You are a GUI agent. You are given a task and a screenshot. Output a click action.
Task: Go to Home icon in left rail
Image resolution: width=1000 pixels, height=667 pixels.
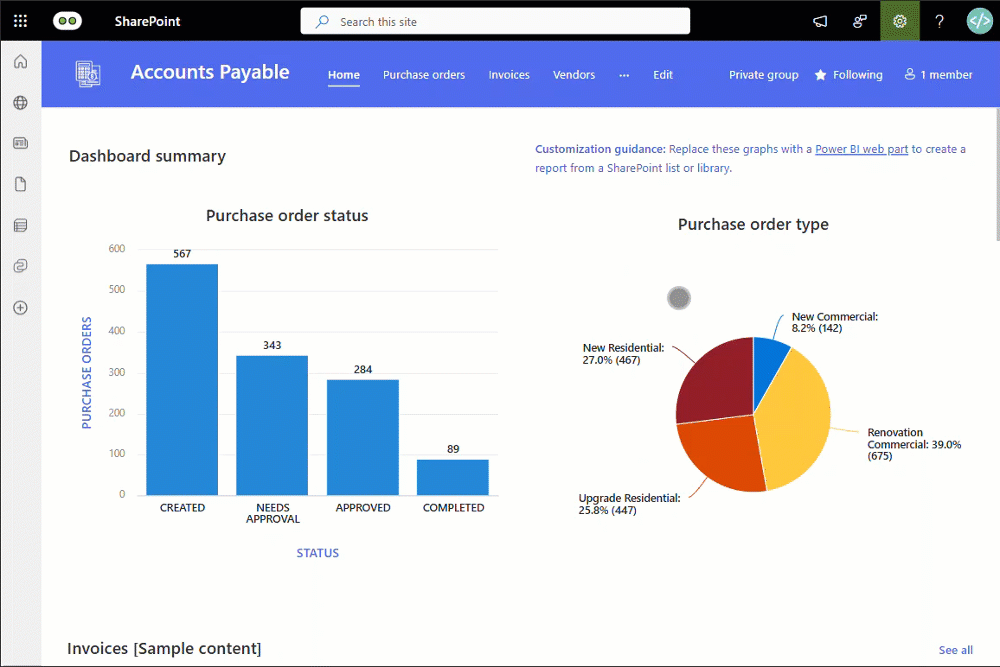point(20,61)
